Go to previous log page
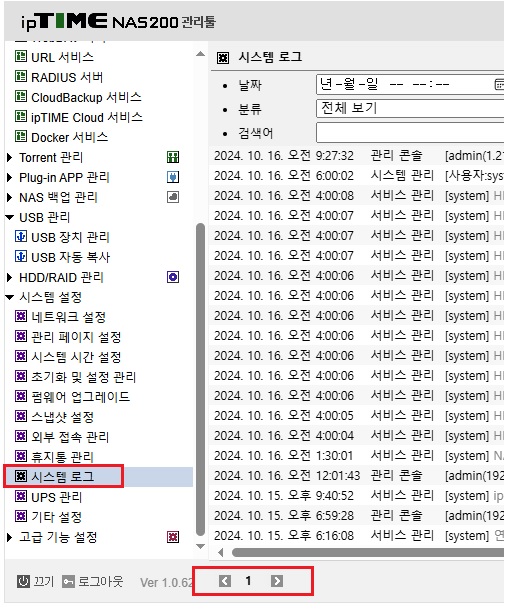514x614 pixels. [225, 581]
